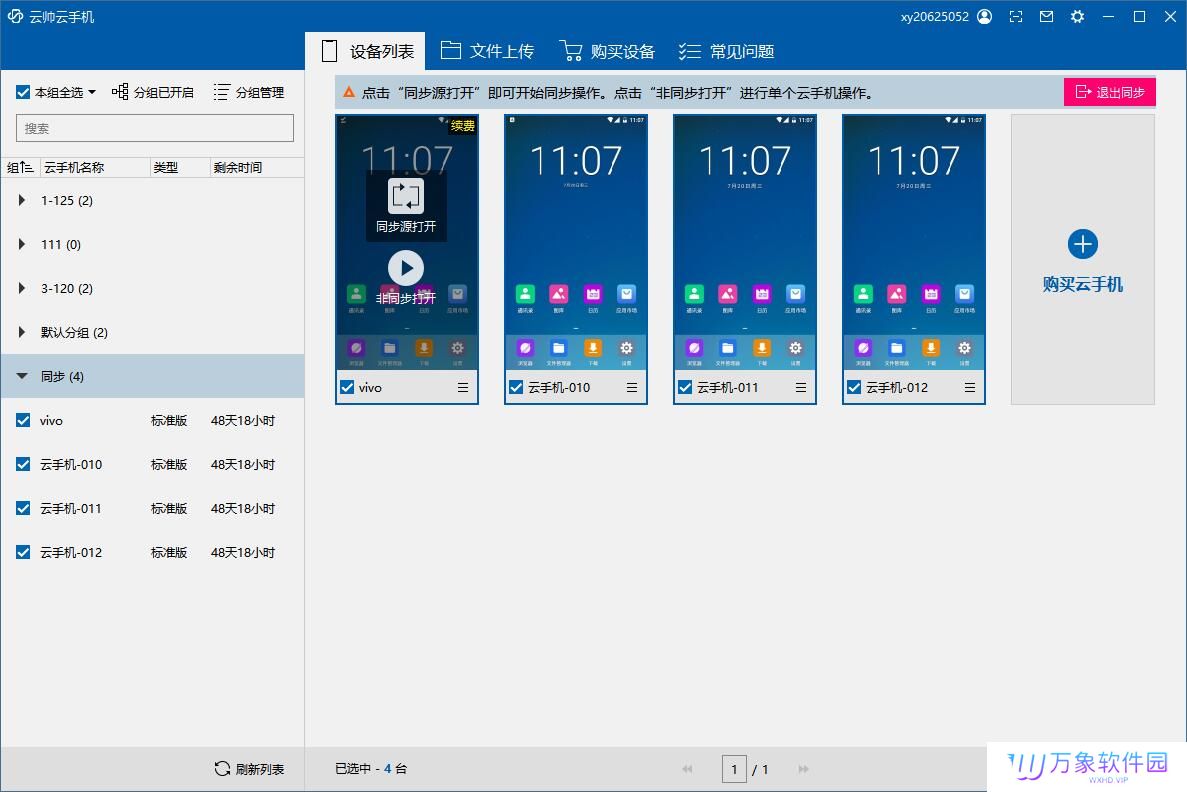Click the 分组管理 label

pos(260,92)
